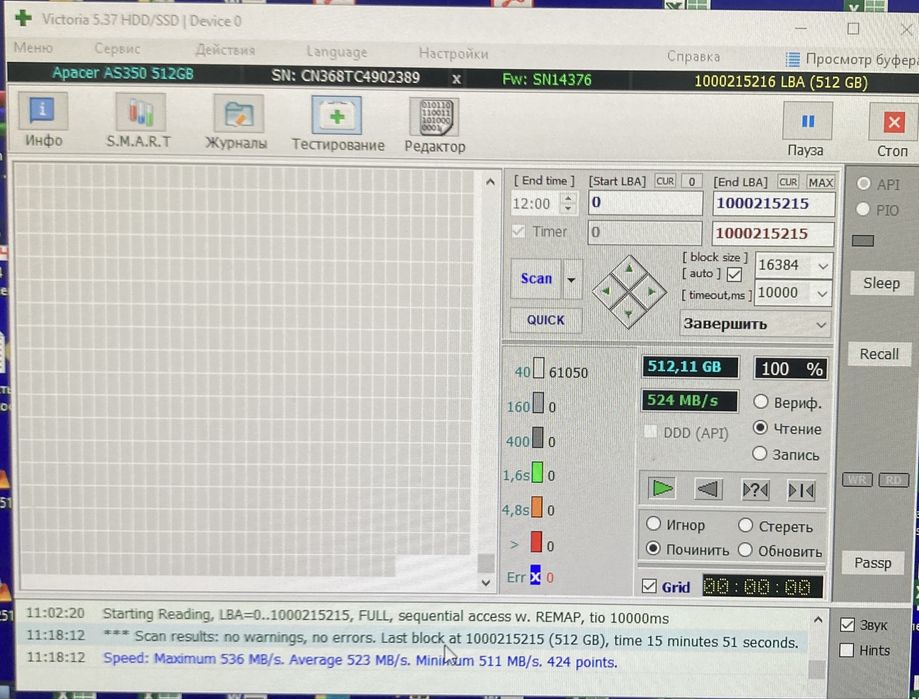Click the green 1,6s block color swatch
The height and width of the screenshot is (699, 919).
(x=537, y=472)
